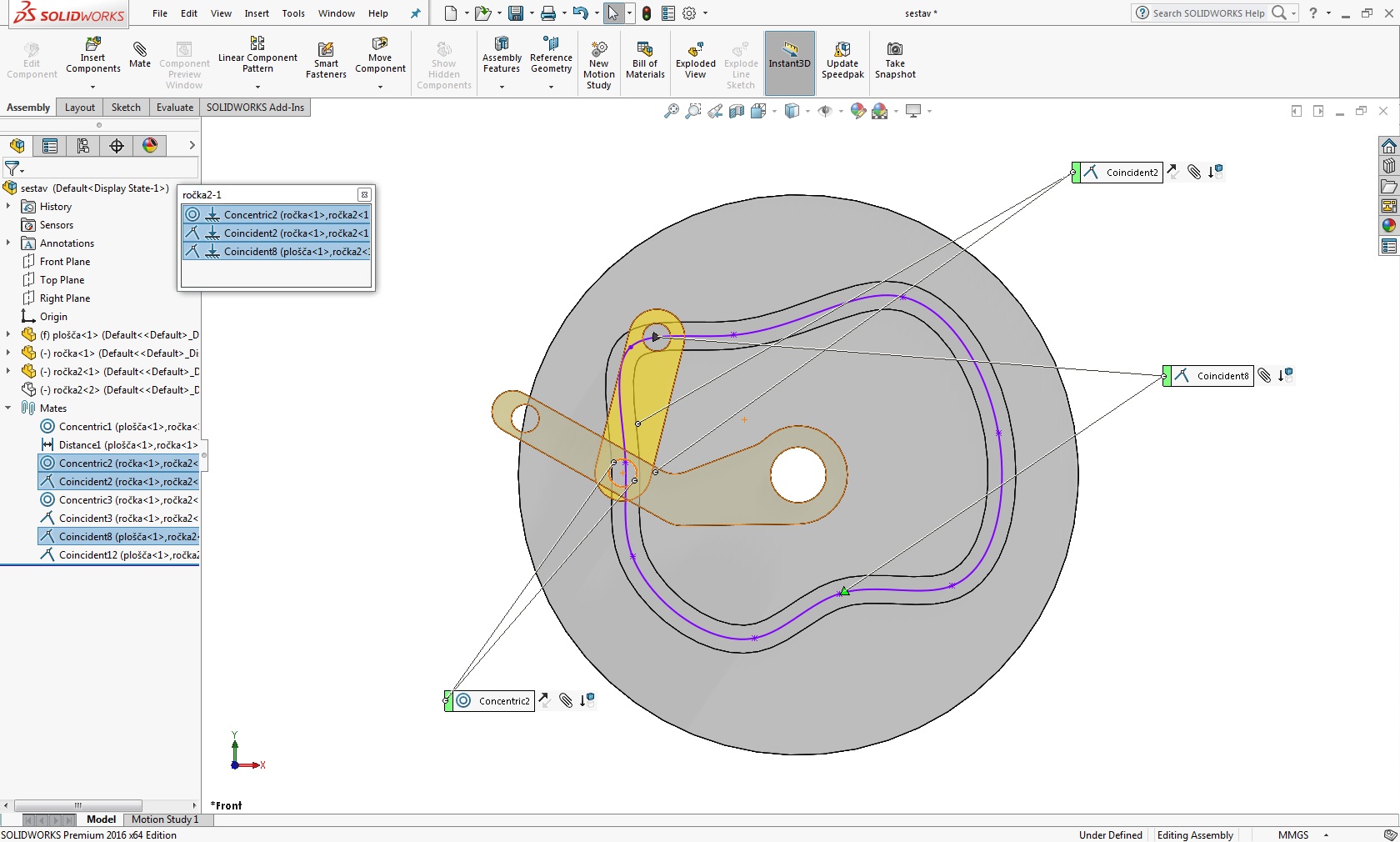Viewport: 1400px width, 842px height.
Task: Click the Mate tool icon
Action: point(140,55)
